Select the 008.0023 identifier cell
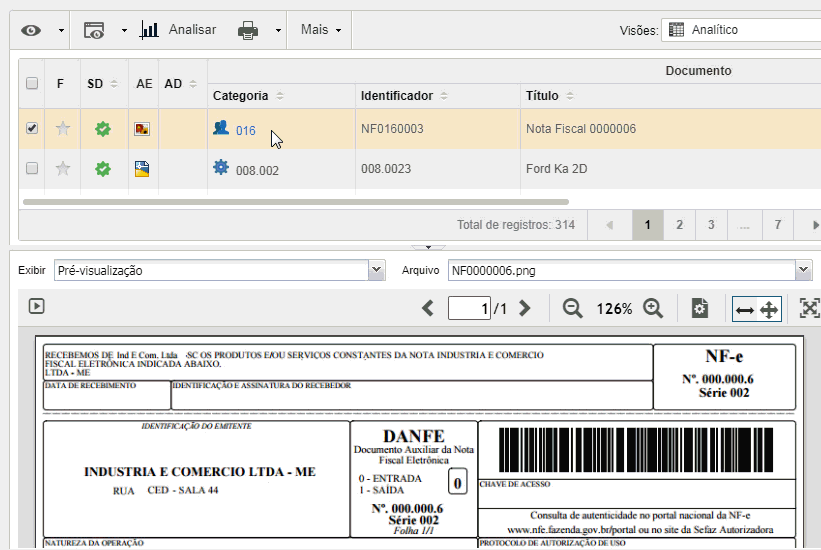Viewport: 821px width, 550px height. coord(438,169)
